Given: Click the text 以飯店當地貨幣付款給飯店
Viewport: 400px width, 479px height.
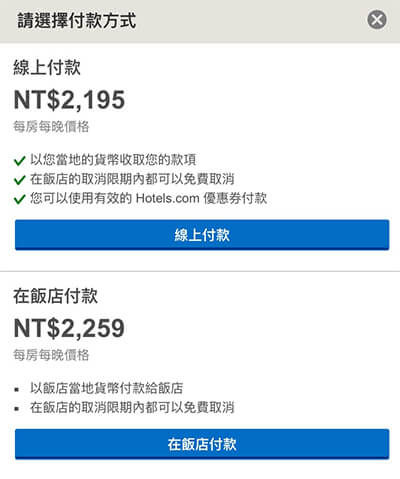Looking at the screenshot, I should click(x=107, y=388).
